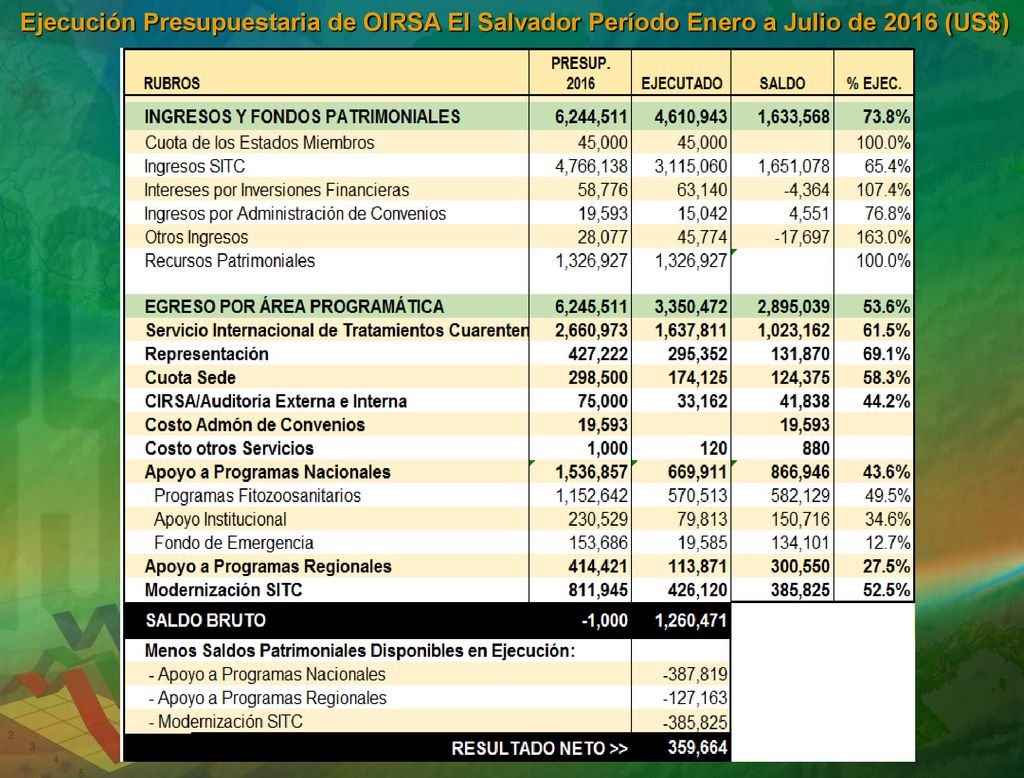The height and width of the screenshot is (778, 1024).
Task: Click the -127,163 deduction value
Action: [x=694, y=698]
